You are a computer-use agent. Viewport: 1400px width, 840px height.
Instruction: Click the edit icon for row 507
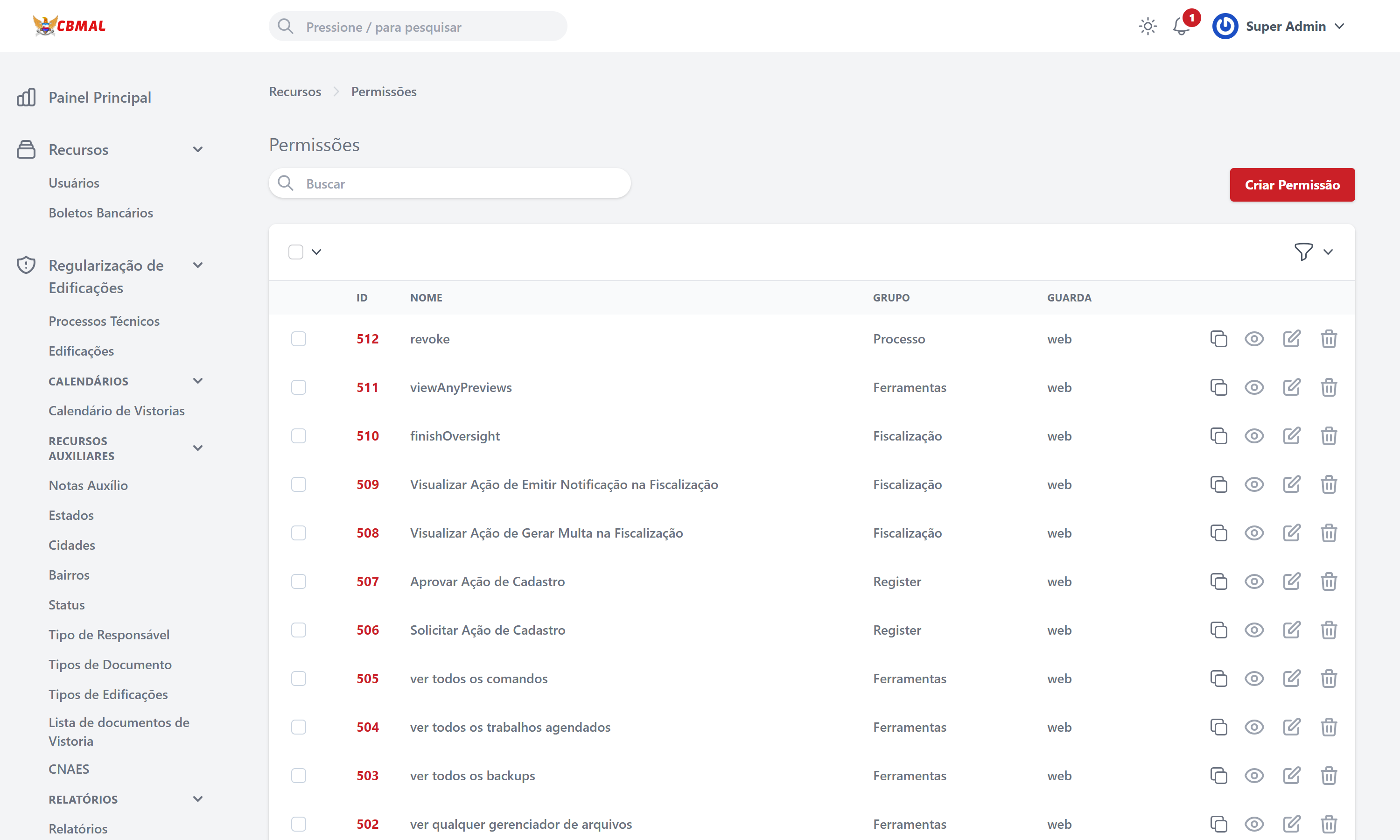pyautogui.click(x=1291, y=581)
